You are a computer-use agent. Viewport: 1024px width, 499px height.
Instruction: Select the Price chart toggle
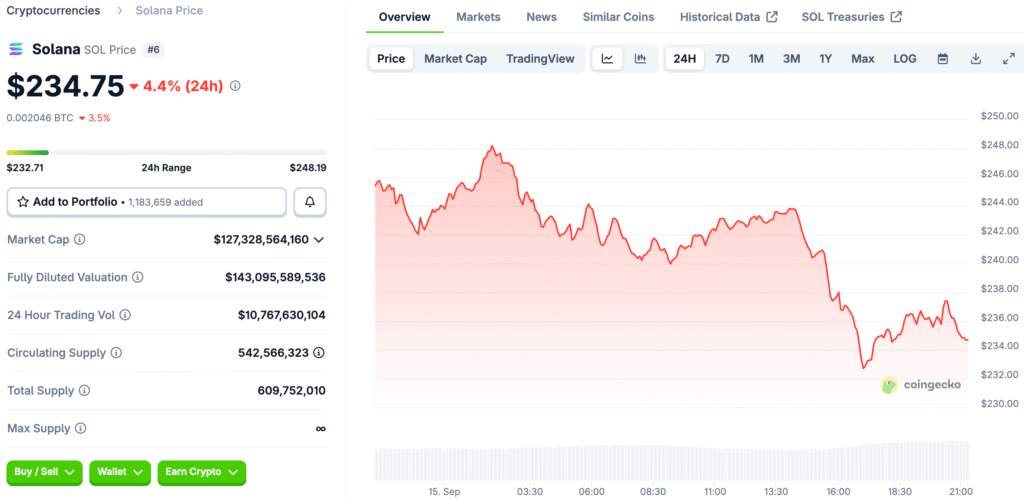click(x=391, y=59)
